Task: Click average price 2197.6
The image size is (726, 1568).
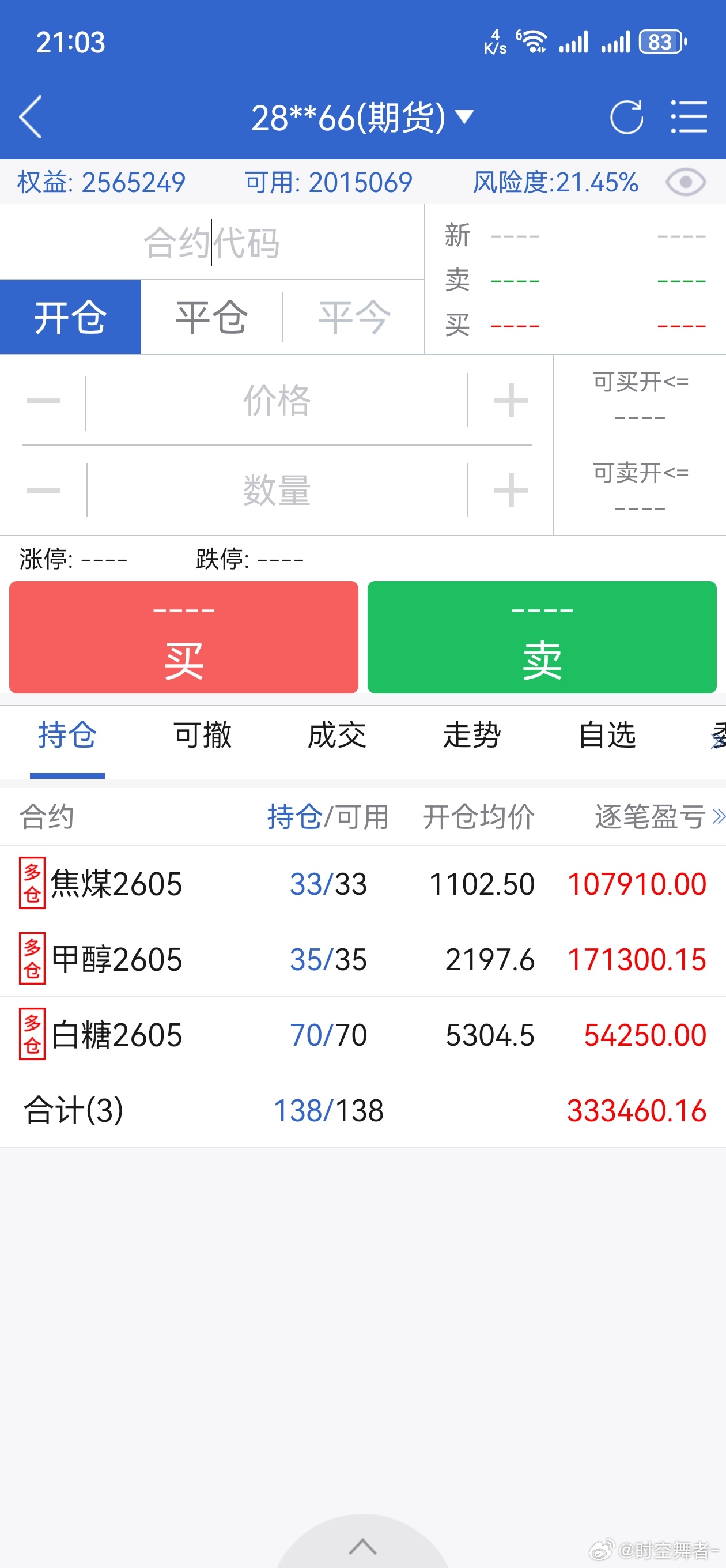Action: click(490, 960)
